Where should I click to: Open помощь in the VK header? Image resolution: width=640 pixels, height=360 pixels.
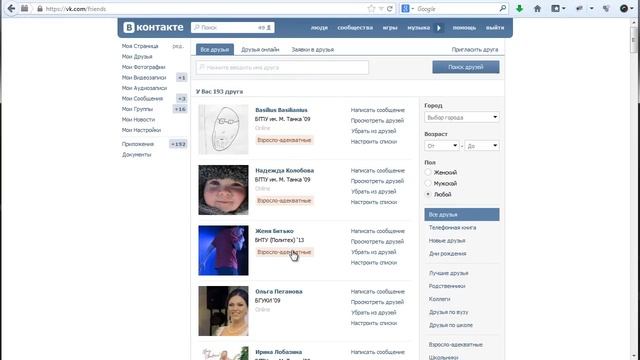point(464,28)
